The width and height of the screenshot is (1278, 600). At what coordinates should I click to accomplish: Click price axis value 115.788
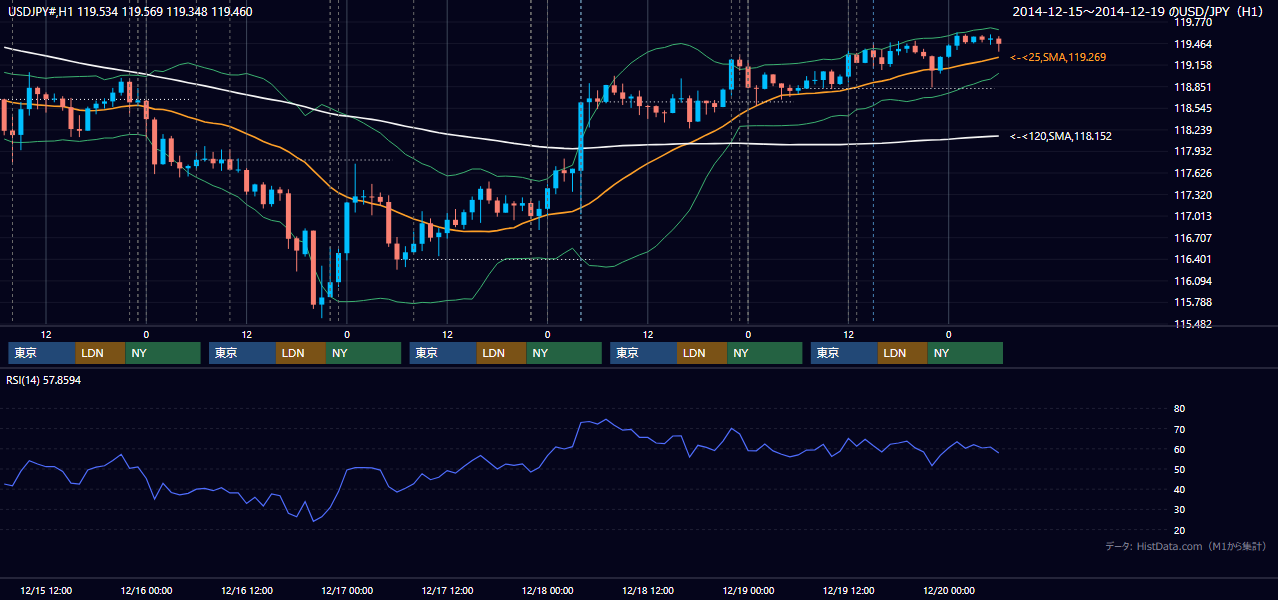pos(1193,303)
